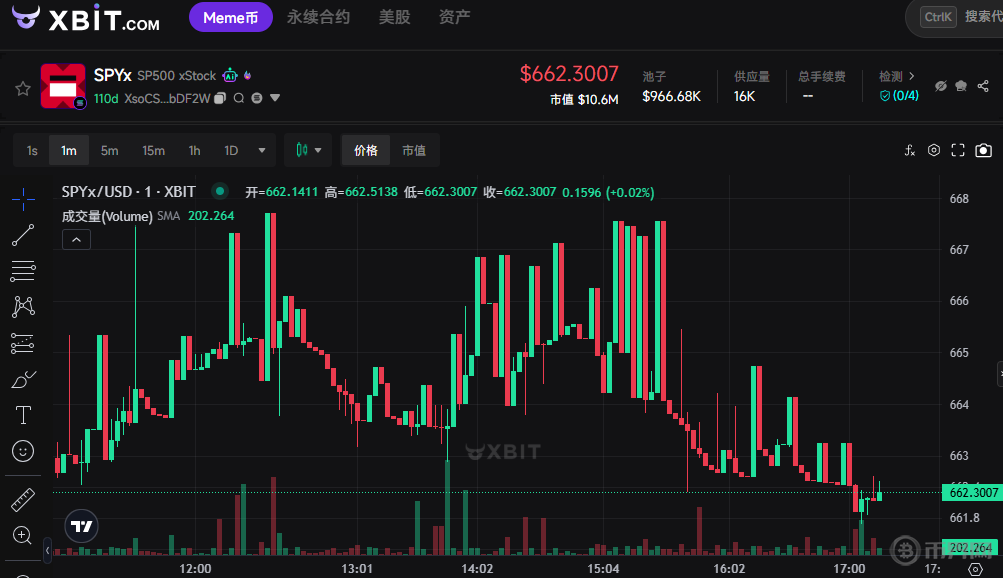The height and width of the screenshot is (578, 1003).
Task: Select the brush drawing tool
Action: [x=23, y=379]
